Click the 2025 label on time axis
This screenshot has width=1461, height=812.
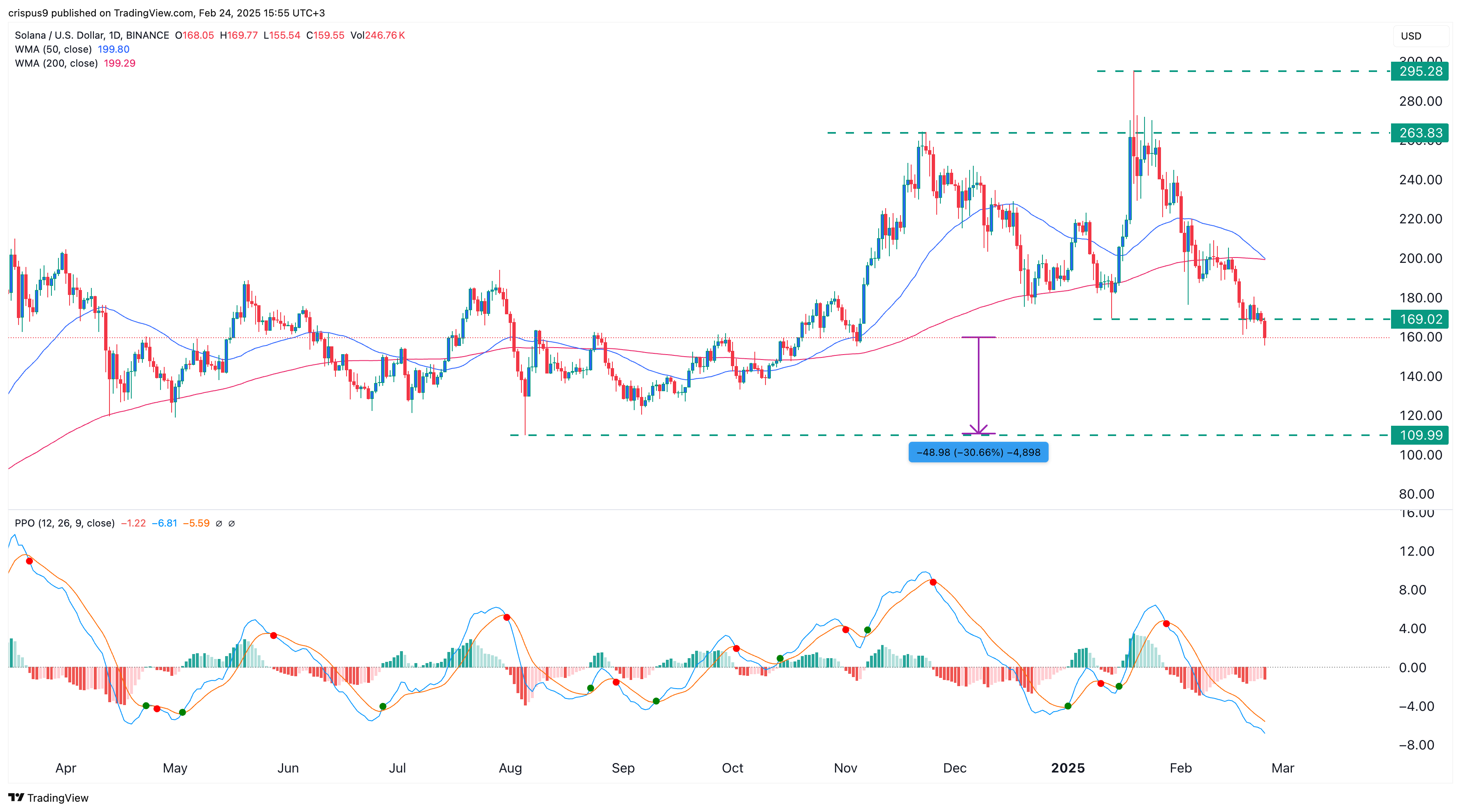[x=1068, y=768]
